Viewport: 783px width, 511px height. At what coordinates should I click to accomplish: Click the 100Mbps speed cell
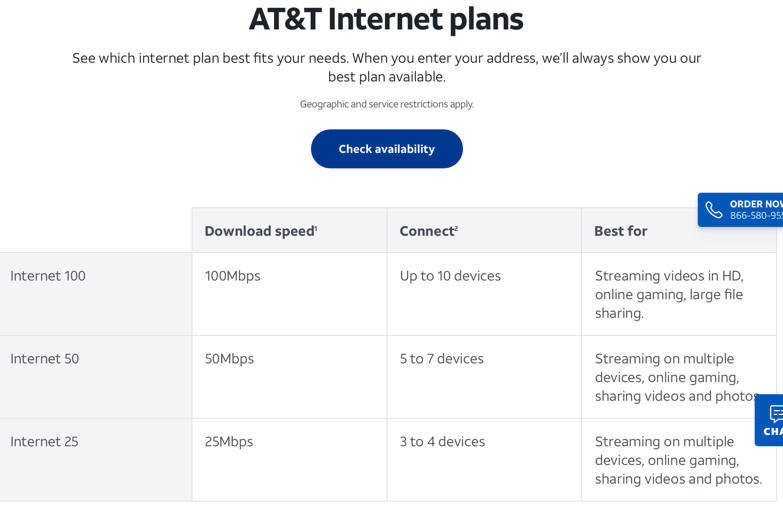pos(232,276)
